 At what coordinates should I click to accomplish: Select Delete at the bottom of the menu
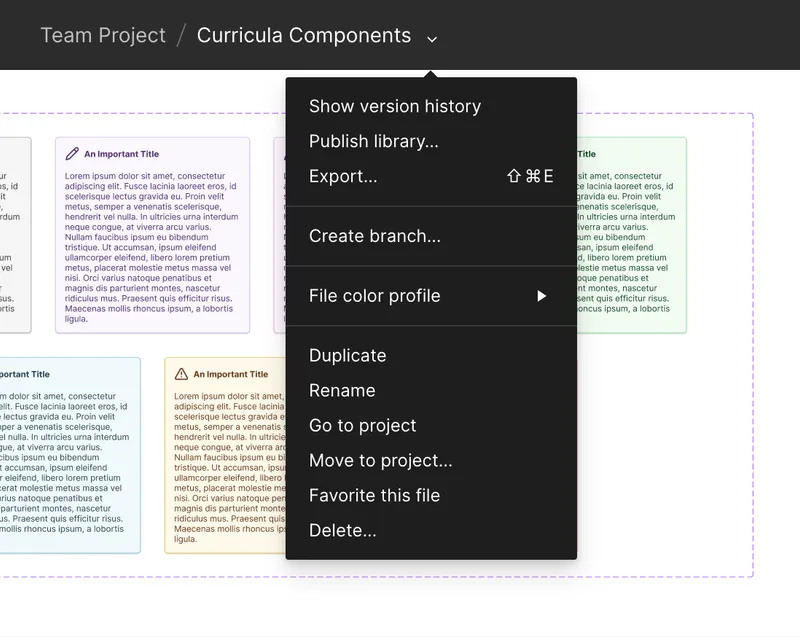point(344,530)
